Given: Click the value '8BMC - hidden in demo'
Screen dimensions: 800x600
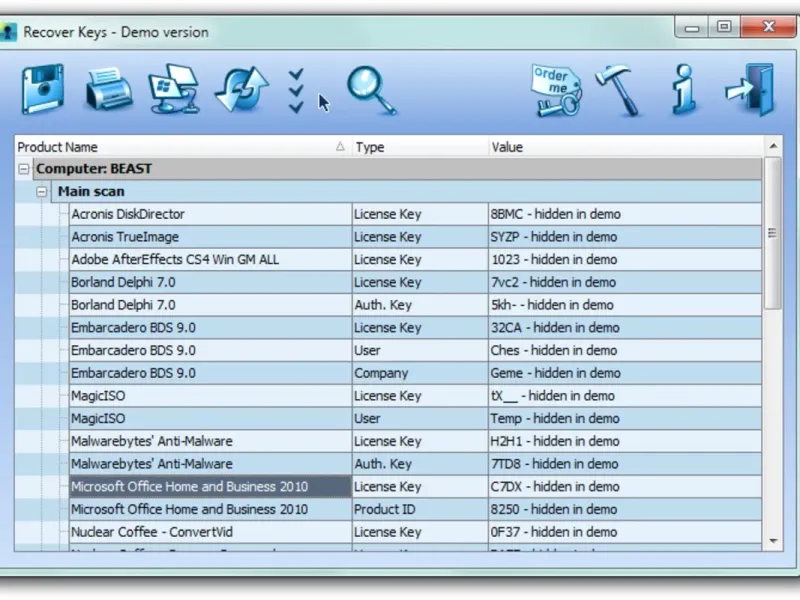Looking at the screenshot, I should pyautogui.click(x=556, y=214).
